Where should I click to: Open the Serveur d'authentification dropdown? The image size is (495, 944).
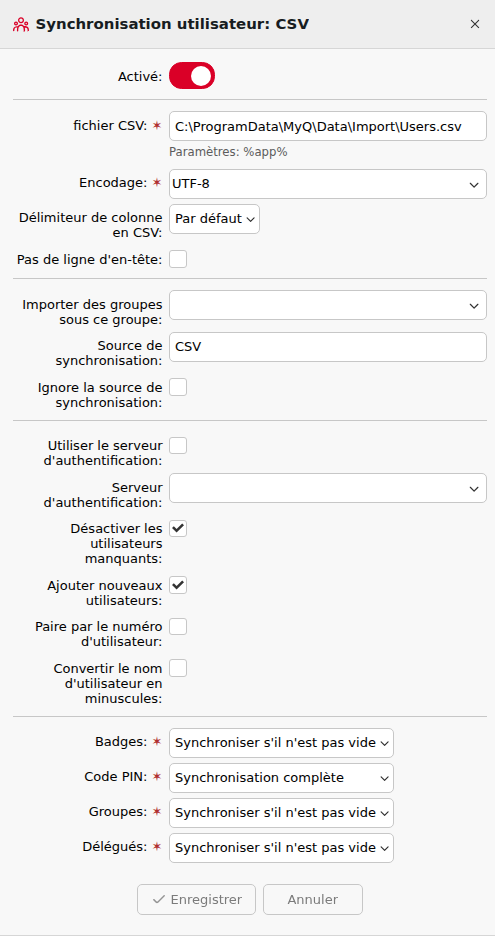328,488
